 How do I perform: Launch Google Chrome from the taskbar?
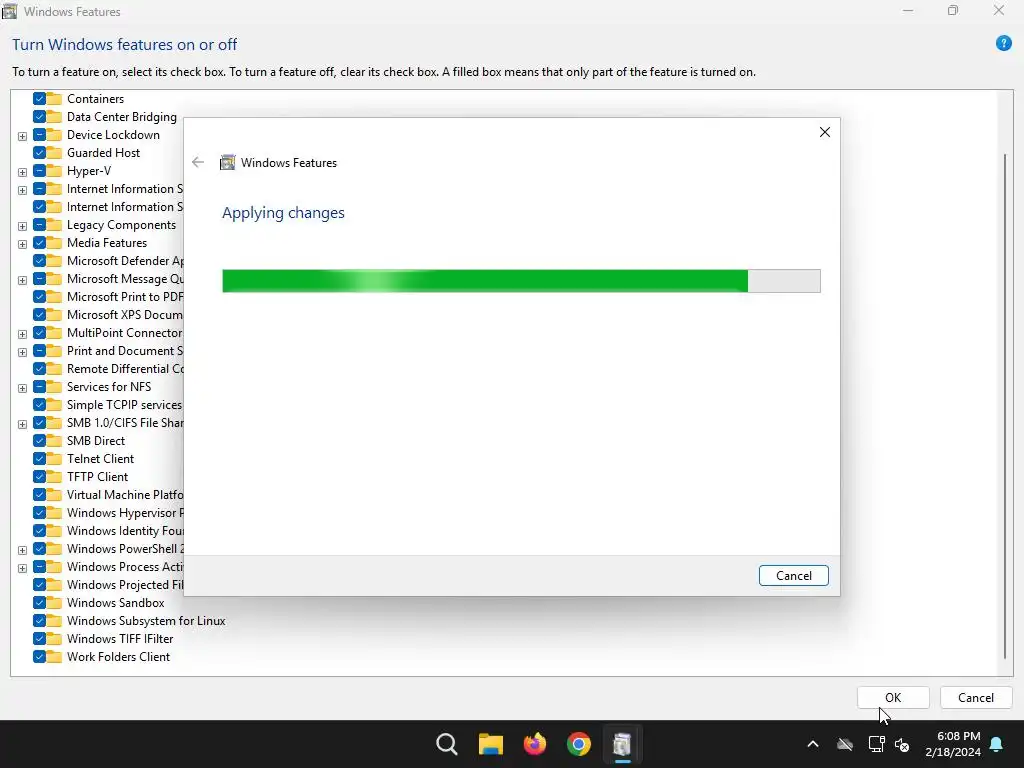click(579, 744)
